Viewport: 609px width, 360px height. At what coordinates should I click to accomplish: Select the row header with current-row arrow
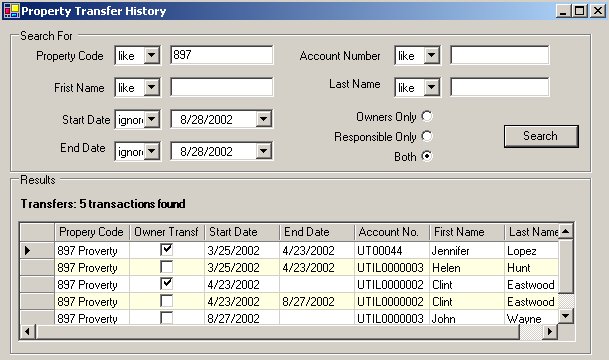tap(37, 250)
